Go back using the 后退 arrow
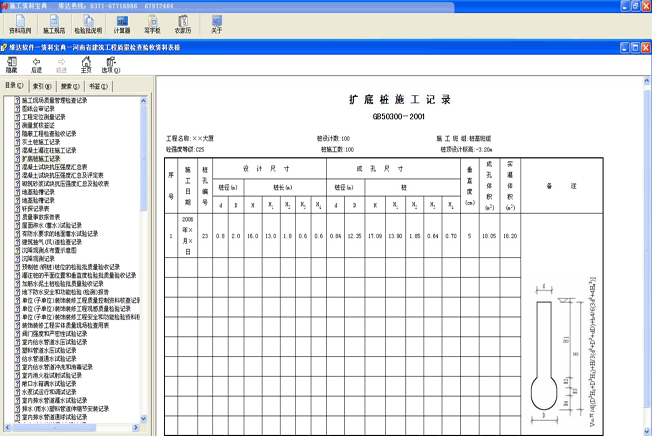652x436 pixels. pos(37,66)
